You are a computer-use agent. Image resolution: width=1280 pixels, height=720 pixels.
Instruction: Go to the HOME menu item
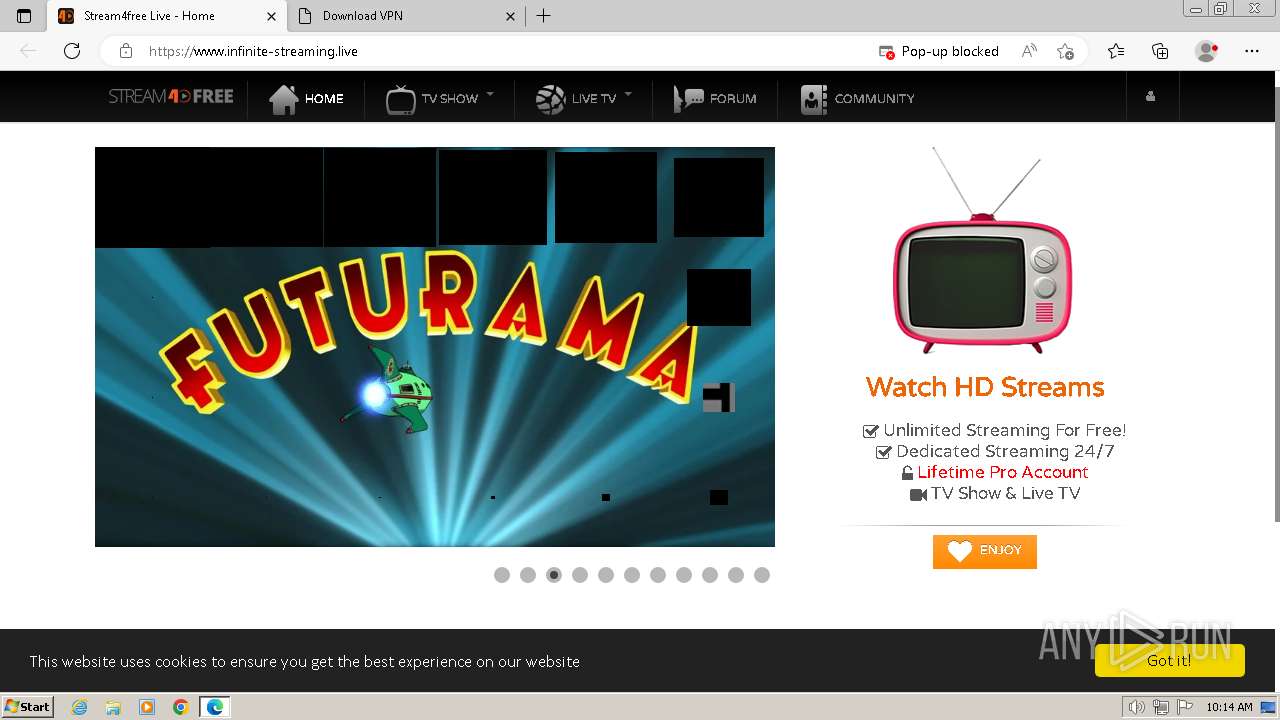[x=306, y=98]
